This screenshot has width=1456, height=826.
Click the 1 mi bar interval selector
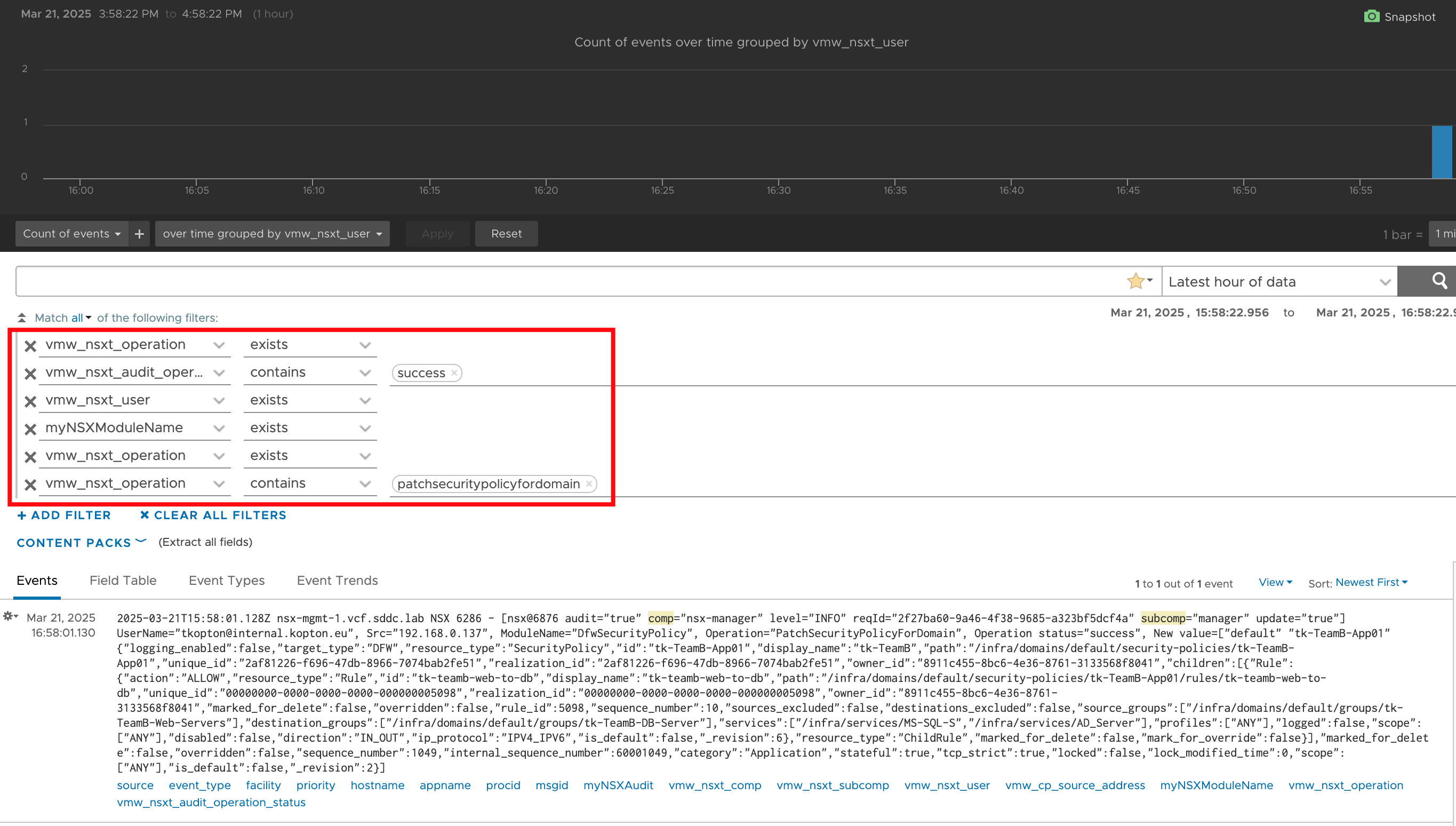(x=1443, y=234)
